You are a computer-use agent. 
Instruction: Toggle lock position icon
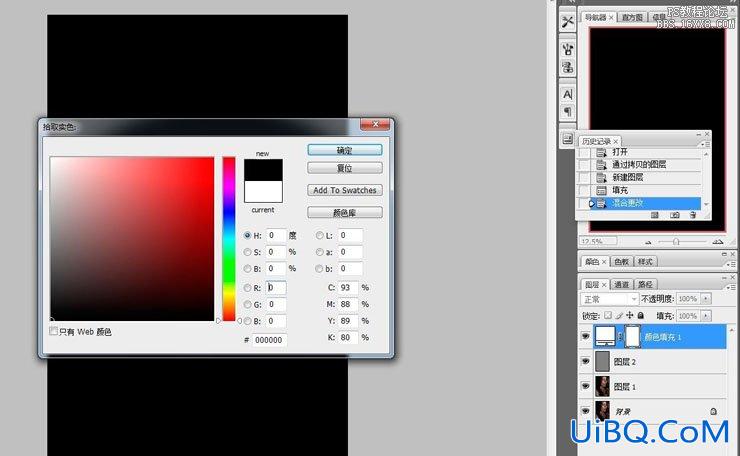(630, 315)
